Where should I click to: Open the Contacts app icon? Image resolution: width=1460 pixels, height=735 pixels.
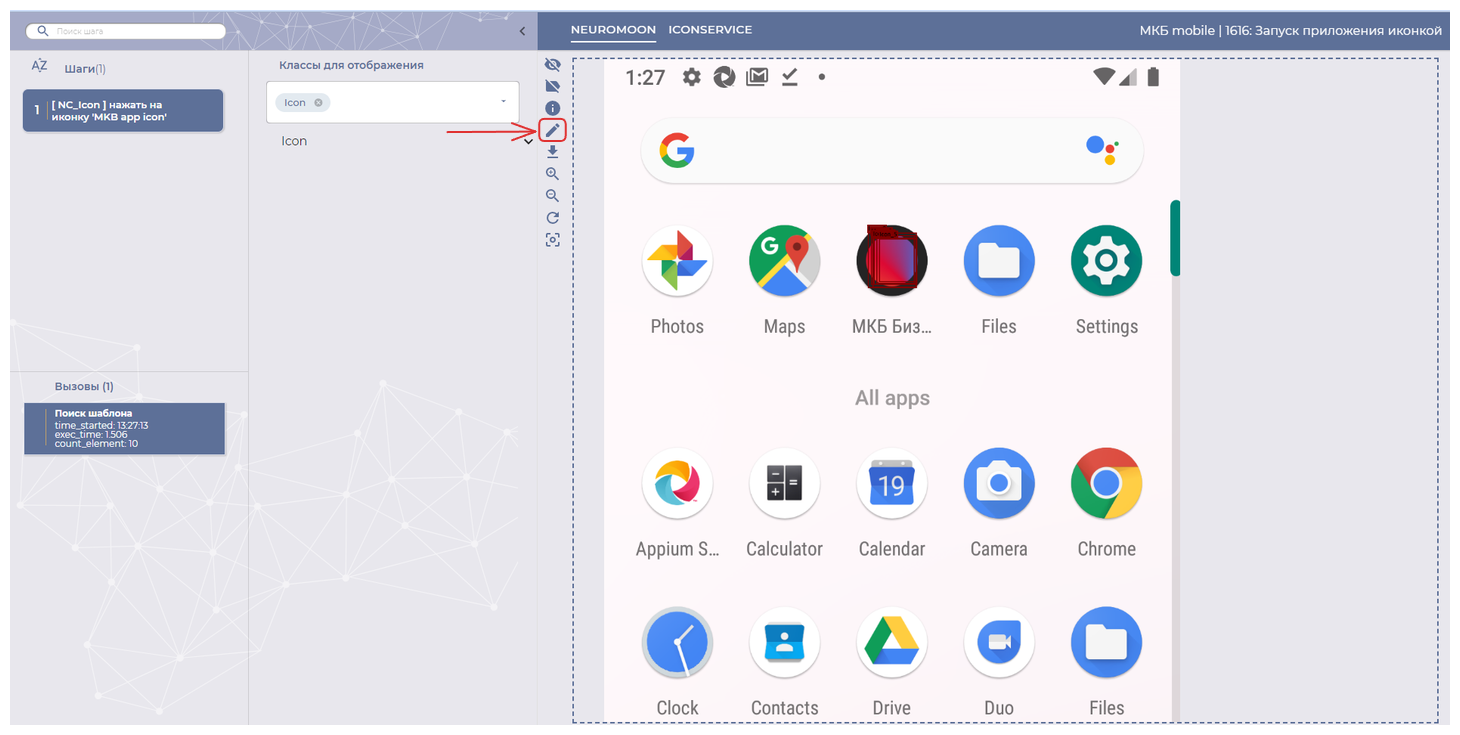(x=784, y=643)
